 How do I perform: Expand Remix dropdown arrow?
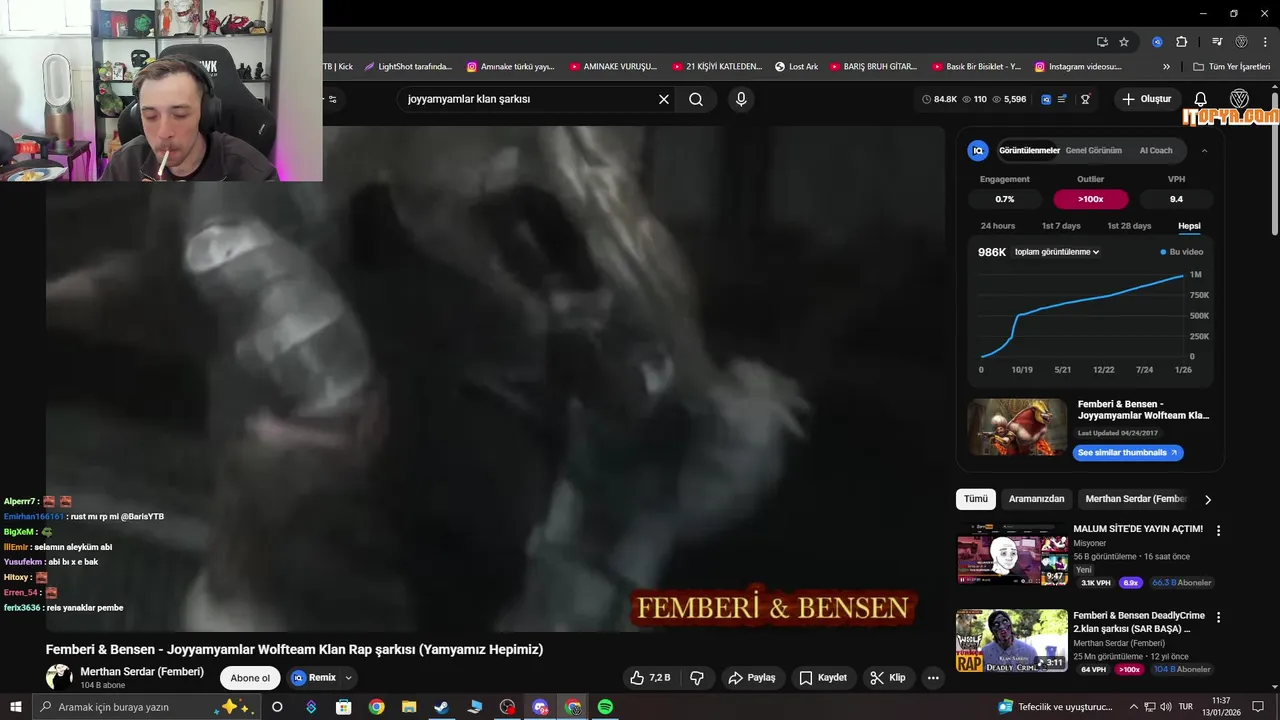coord(348,678)
